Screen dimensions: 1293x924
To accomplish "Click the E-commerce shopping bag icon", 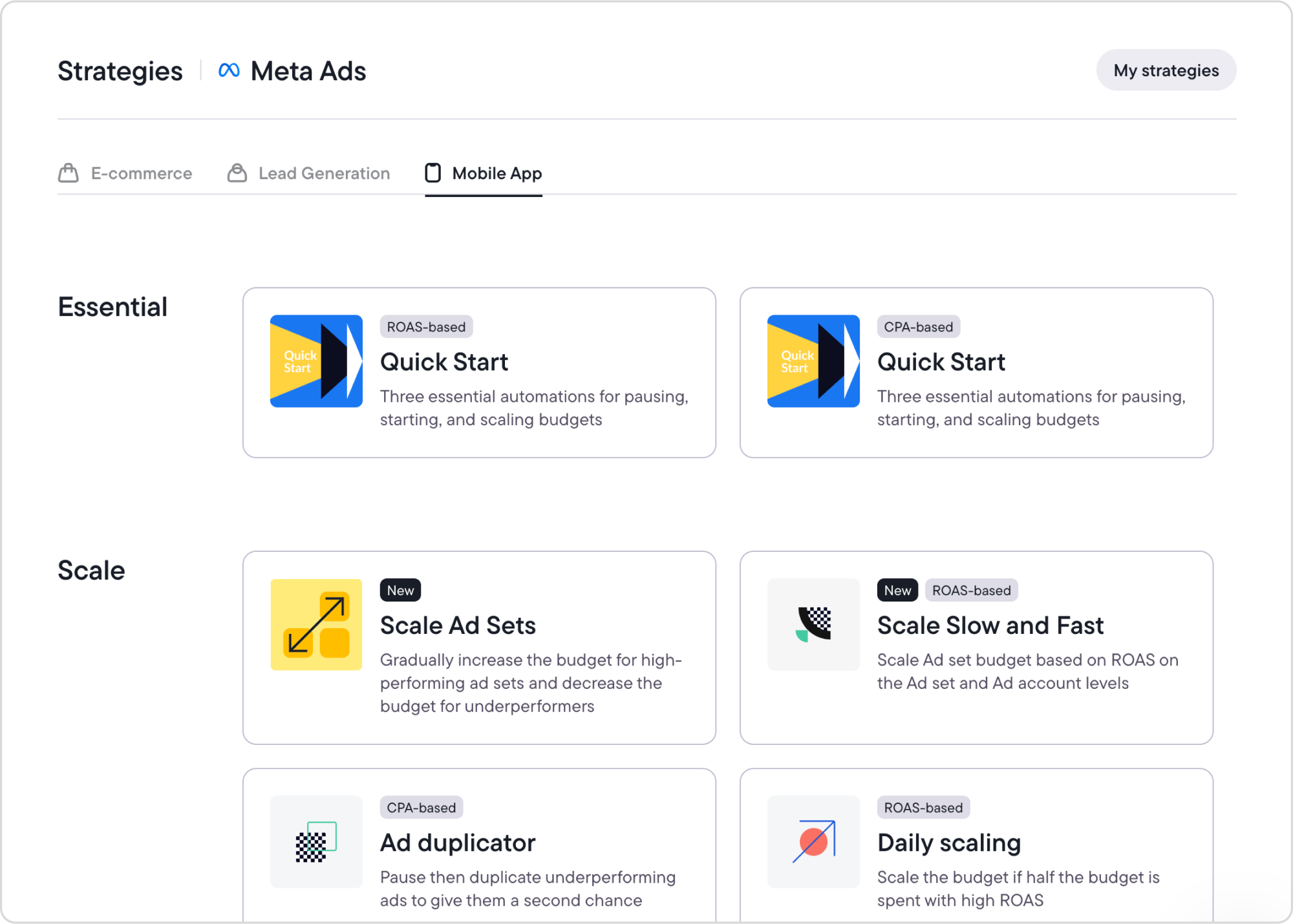I will coord(69,173).
